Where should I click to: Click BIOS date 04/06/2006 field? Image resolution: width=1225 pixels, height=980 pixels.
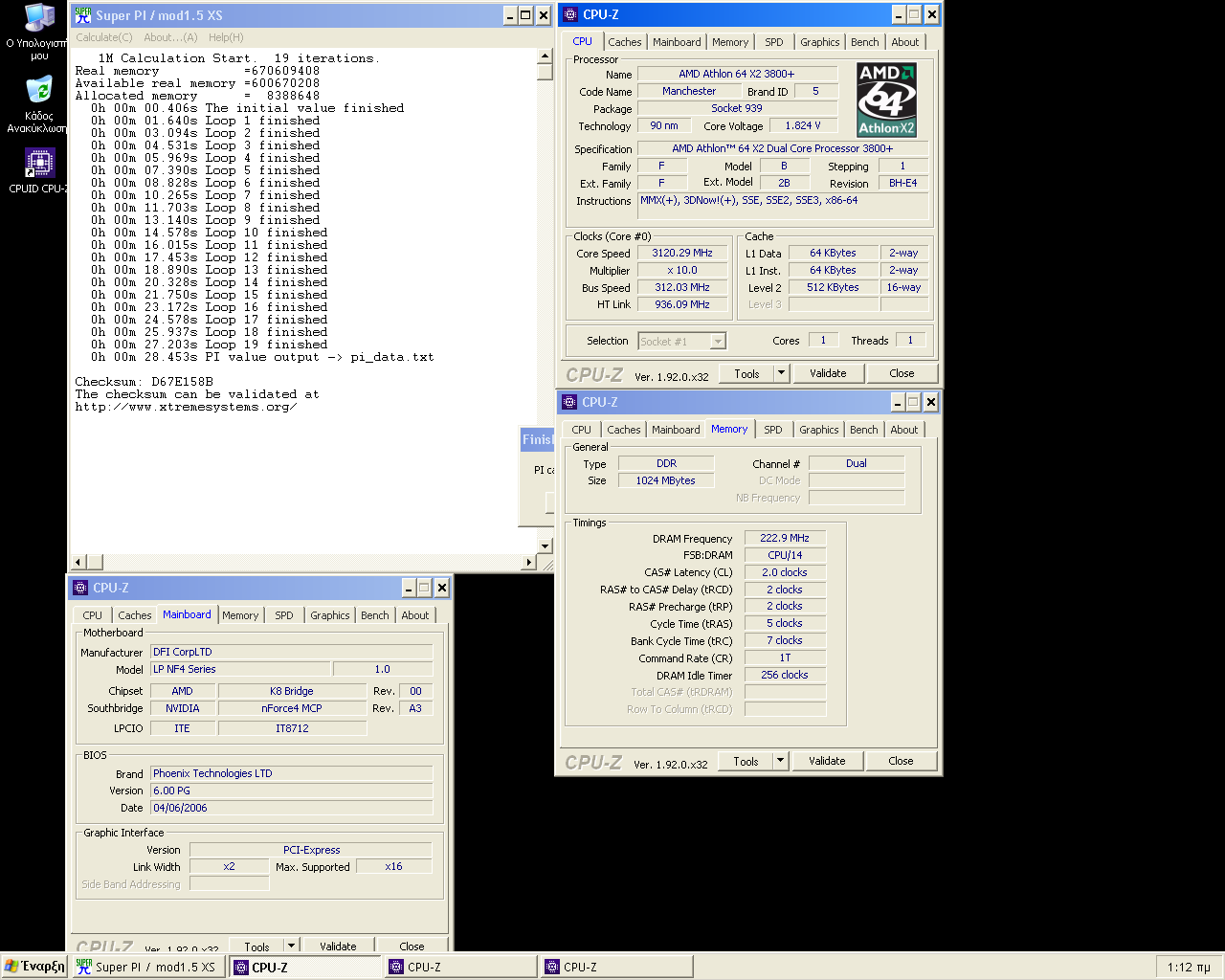(292, 808)
